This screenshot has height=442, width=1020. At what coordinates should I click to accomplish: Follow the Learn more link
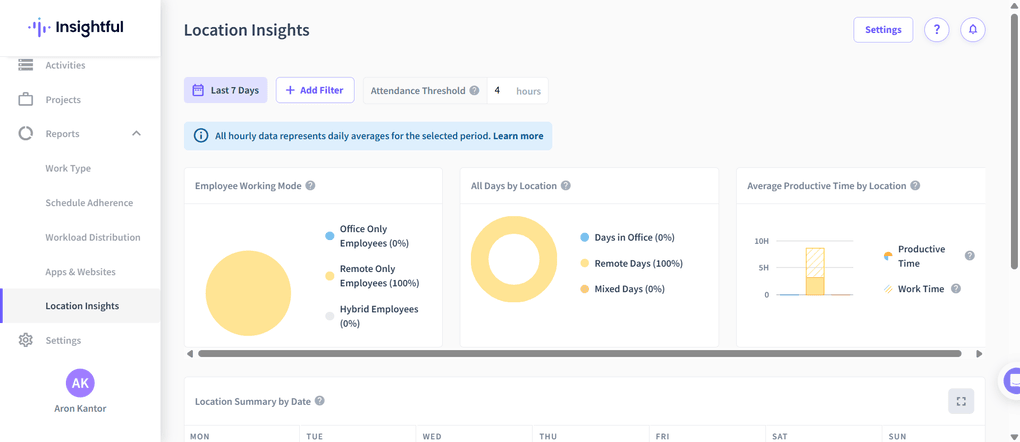[x=518, y=136]
